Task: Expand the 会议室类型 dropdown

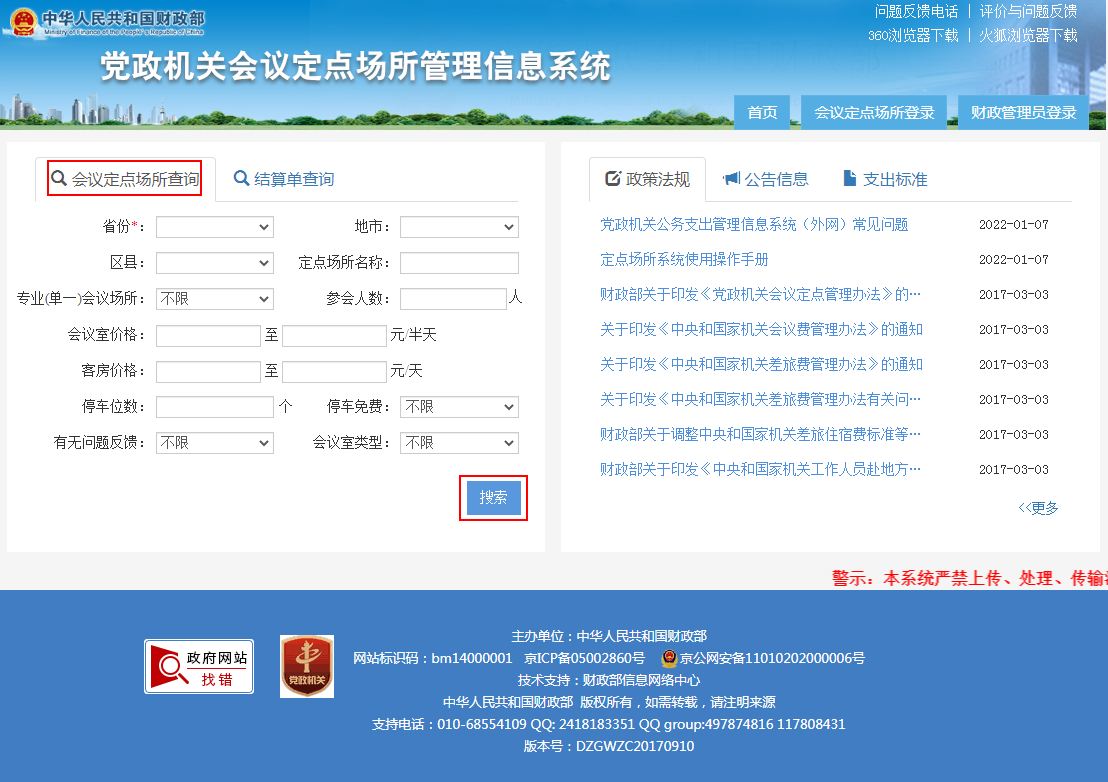Action: pyautogui.click(x=459, y=443)
